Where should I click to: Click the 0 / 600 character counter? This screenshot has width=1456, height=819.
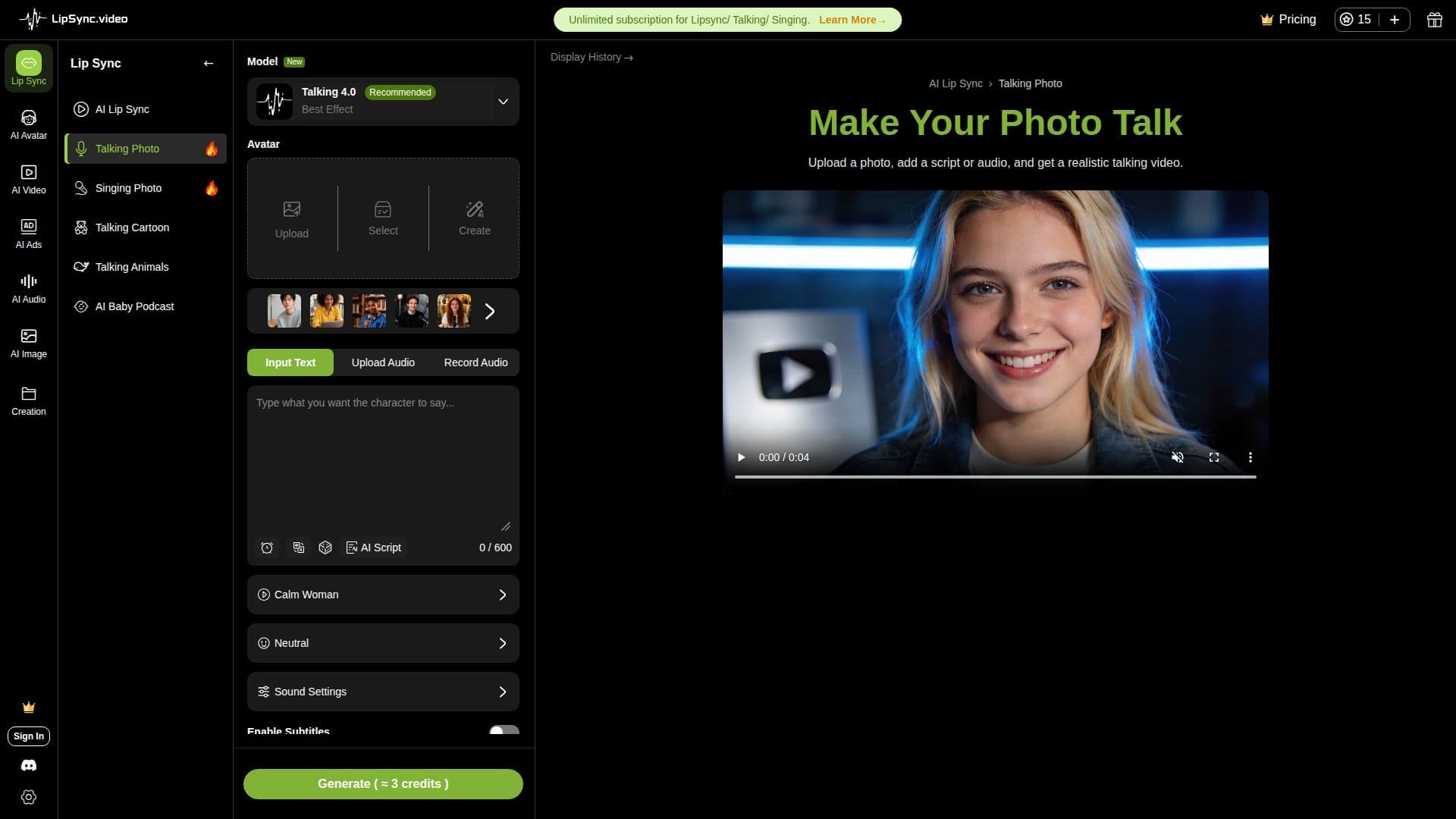pyautogui.click(x=495, y=548)
